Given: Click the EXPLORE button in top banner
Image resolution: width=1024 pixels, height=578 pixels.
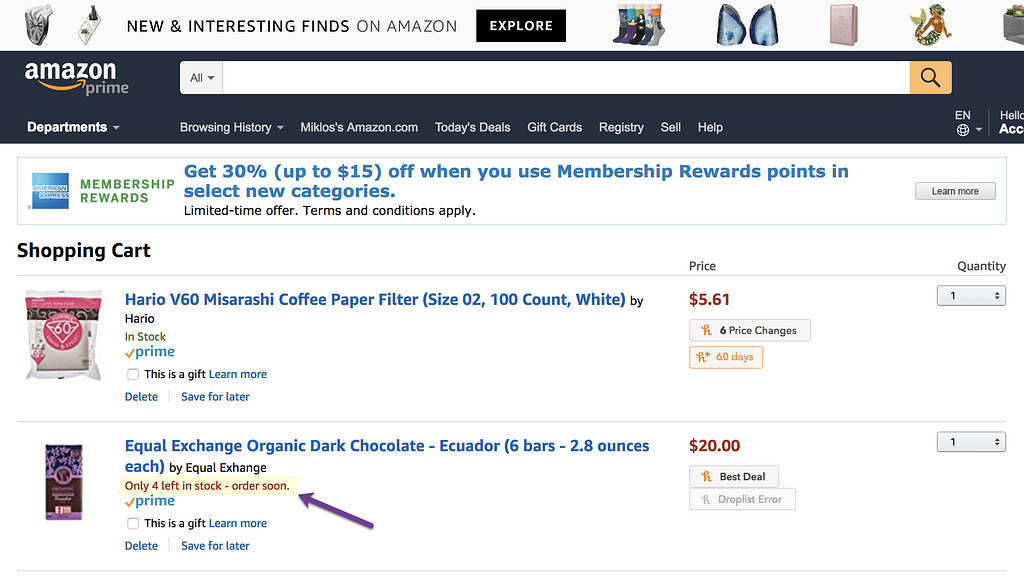Looking at the screenshot, I should click(x=521, y=25).
